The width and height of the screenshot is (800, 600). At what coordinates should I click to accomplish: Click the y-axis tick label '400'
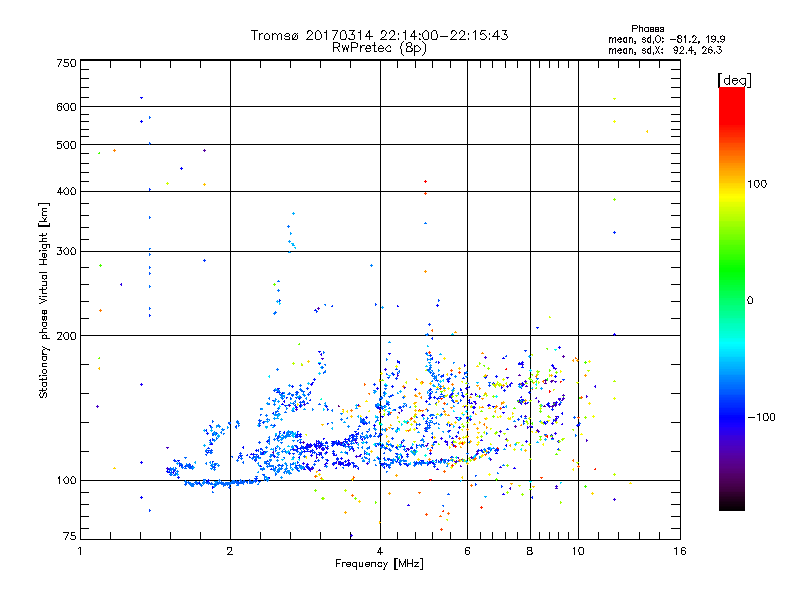click(x=66, y=191)
